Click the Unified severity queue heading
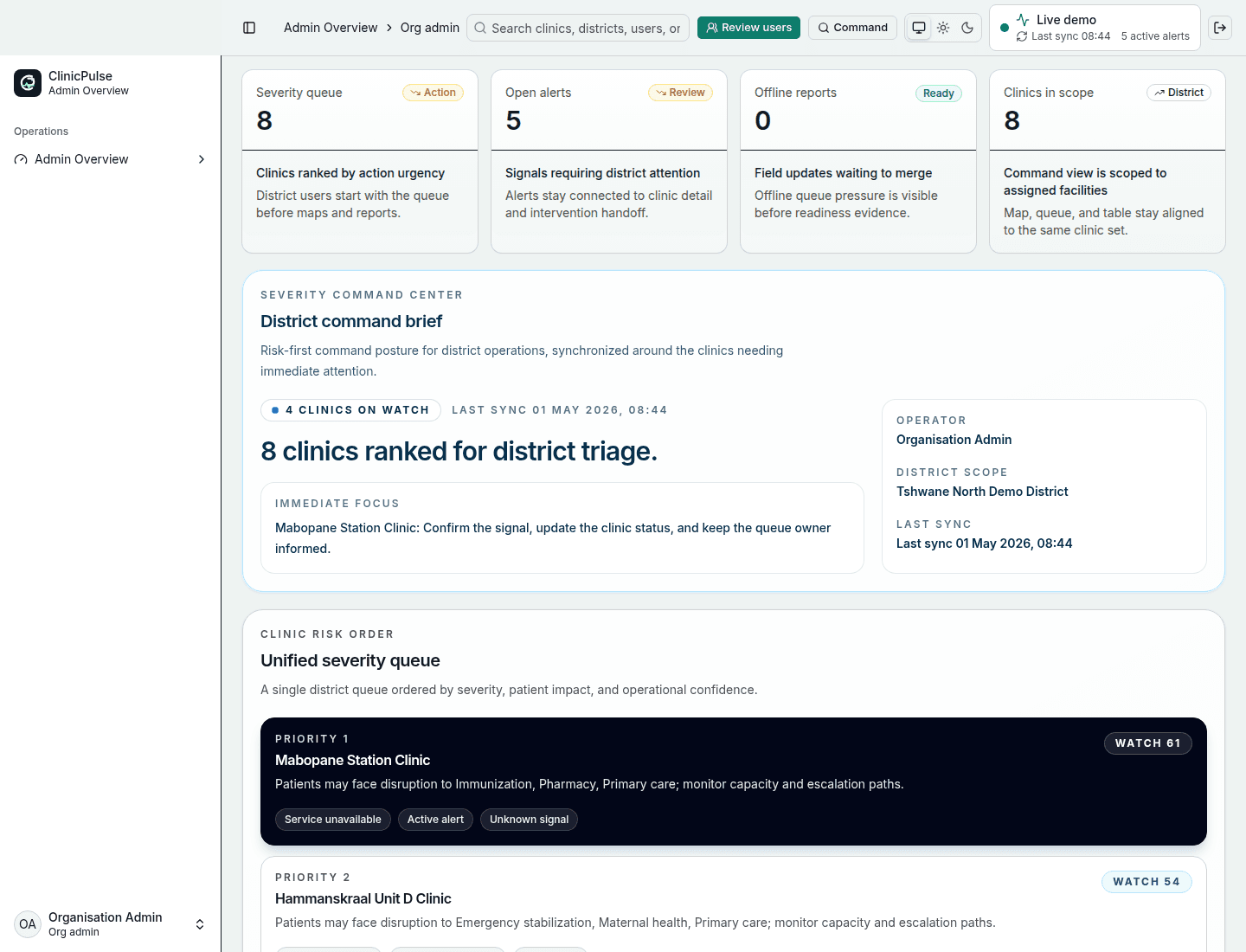Image resolution: width=1246 pixels, height=952 pixels. point(350,660)
